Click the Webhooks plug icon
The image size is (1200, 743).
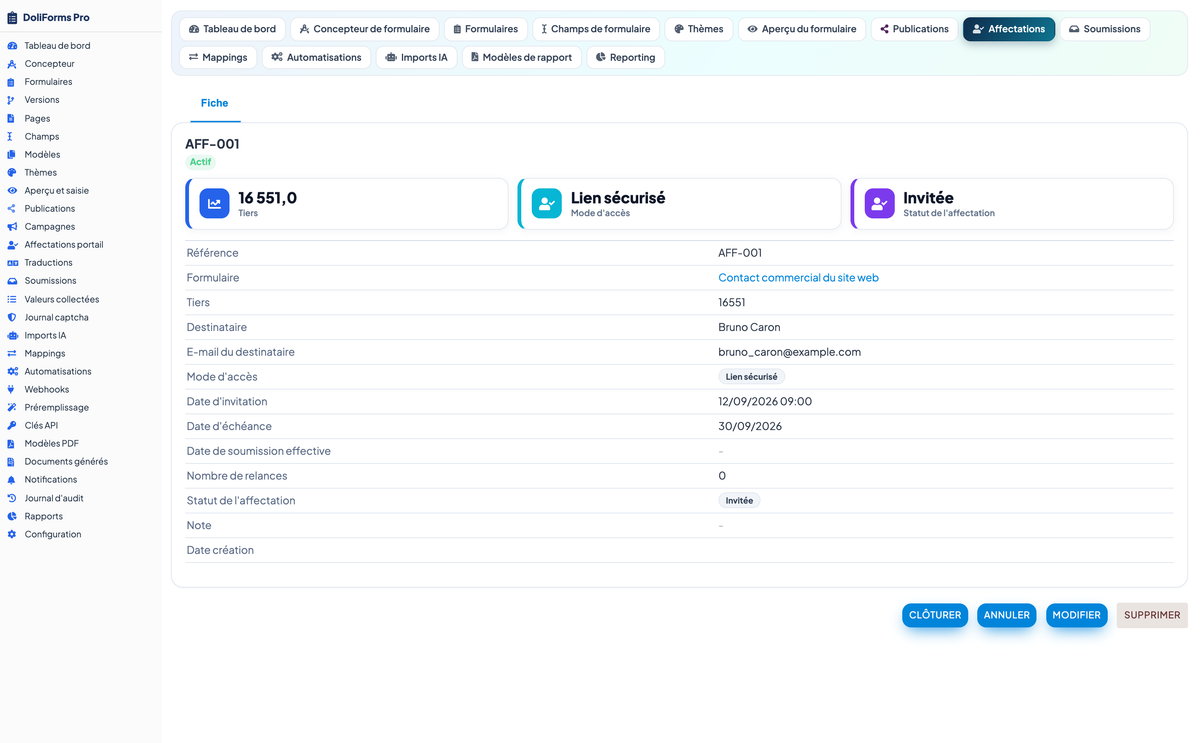(x=12, y=389)
